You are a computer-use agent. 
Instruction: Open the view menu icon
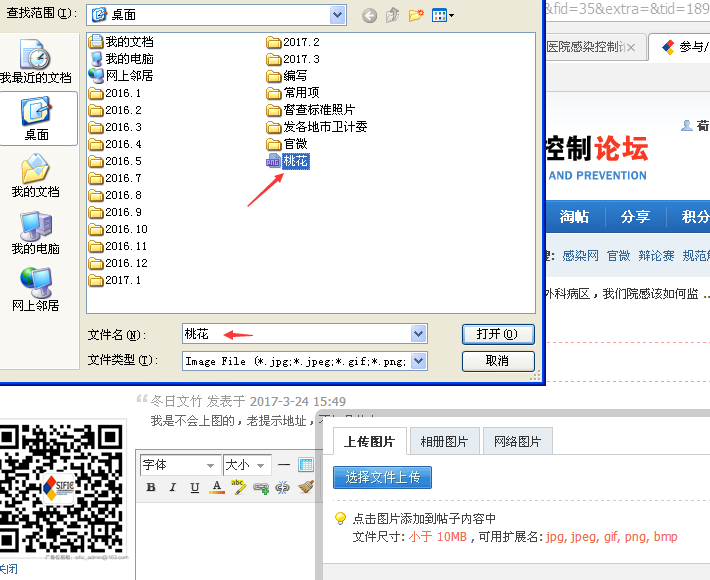pyautogui.click(x=442, y=15)
